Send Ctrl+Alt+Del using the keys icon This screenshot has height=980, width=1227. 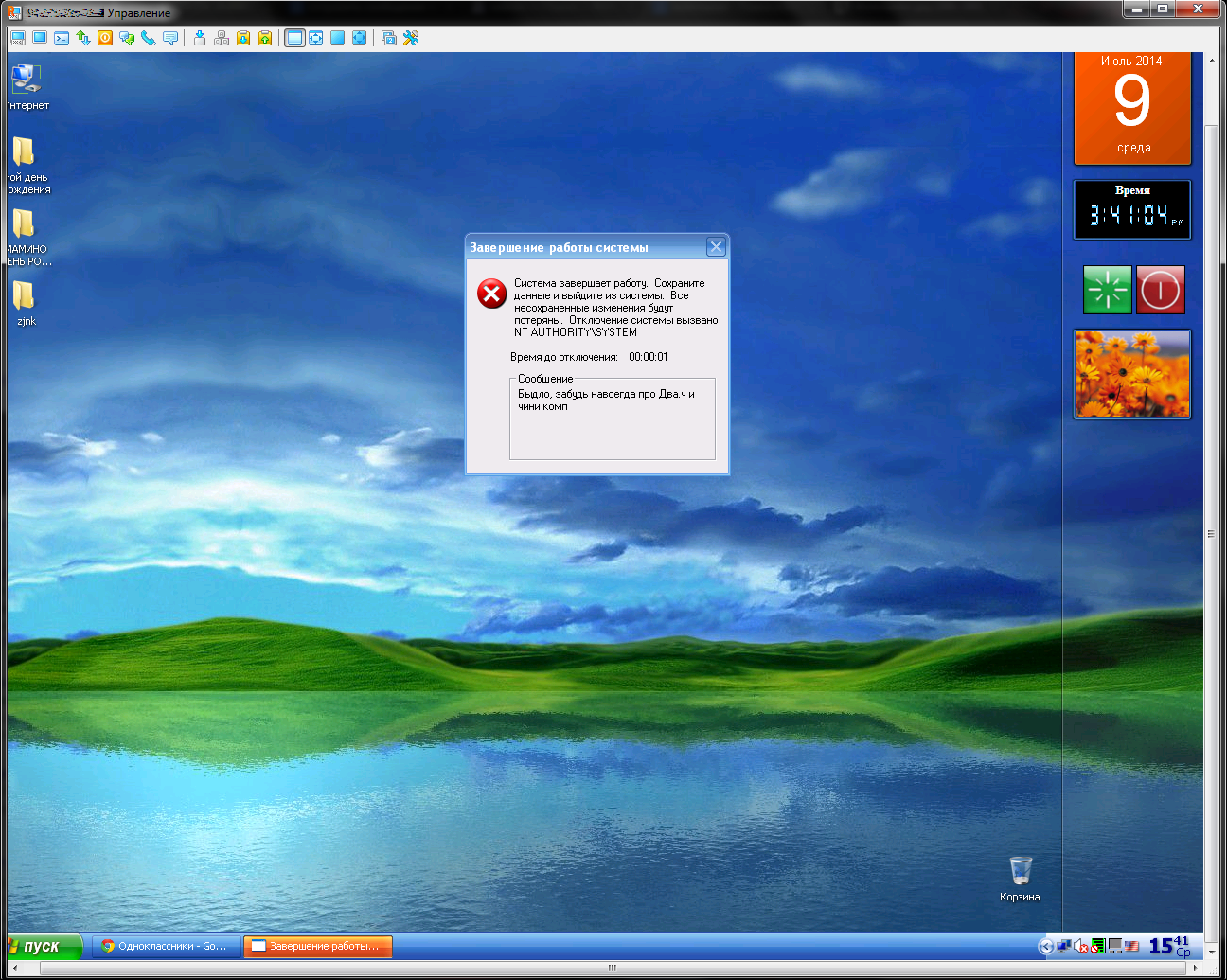(222, 38)
